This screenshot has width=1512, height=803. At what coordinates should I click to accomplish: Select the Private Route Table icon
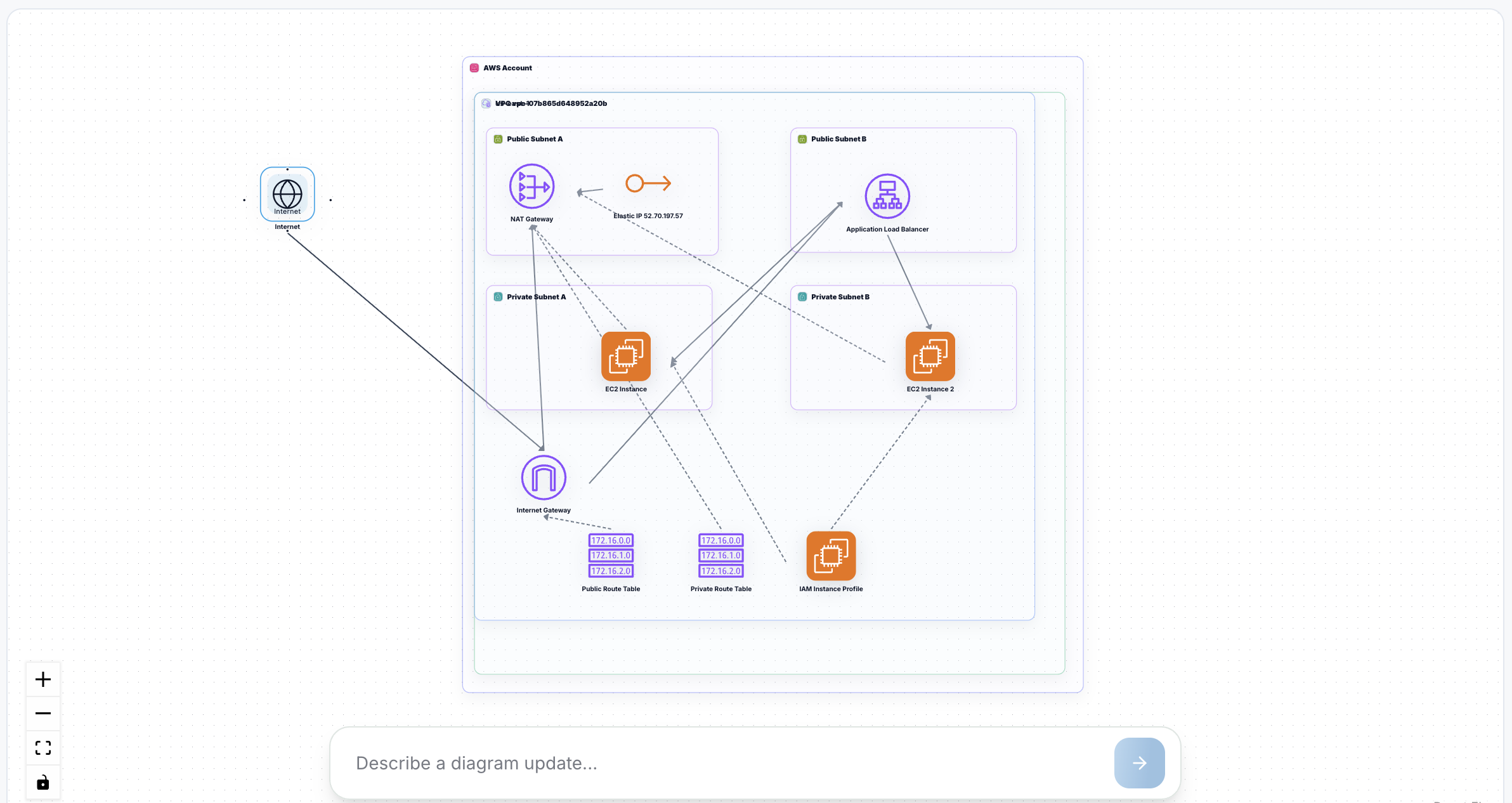(x=721, y=556)
